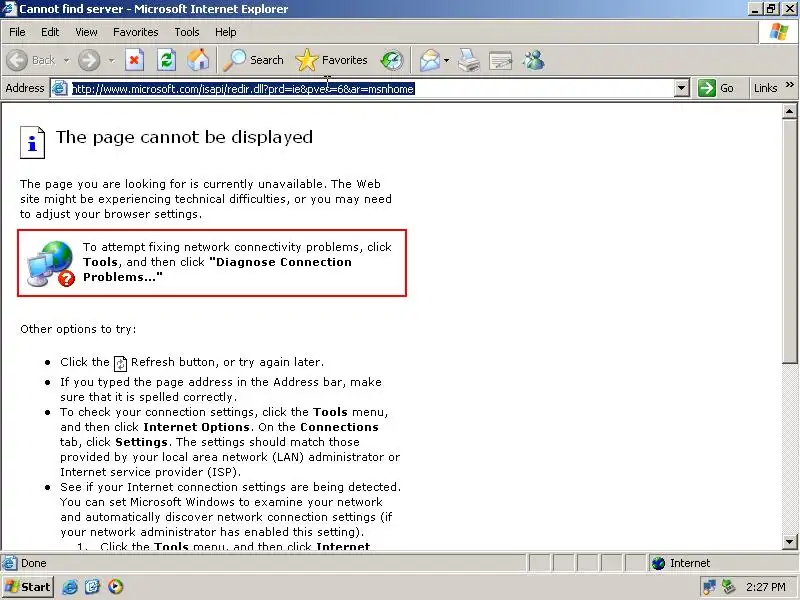Launch Outlook Express from Quick Launch
The width and height of the screenshot is (800, 600).
[x=93, y=587]
